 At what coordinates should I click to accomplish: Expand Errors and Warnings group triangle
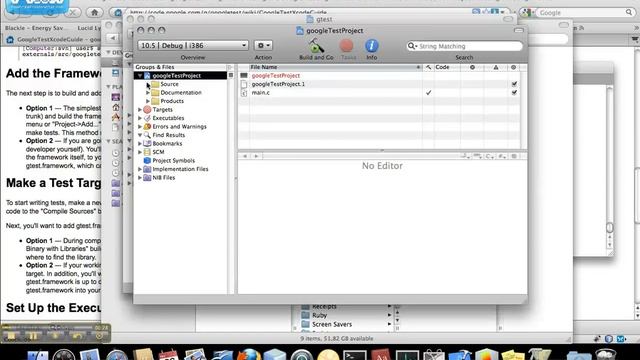pos(140,127)
